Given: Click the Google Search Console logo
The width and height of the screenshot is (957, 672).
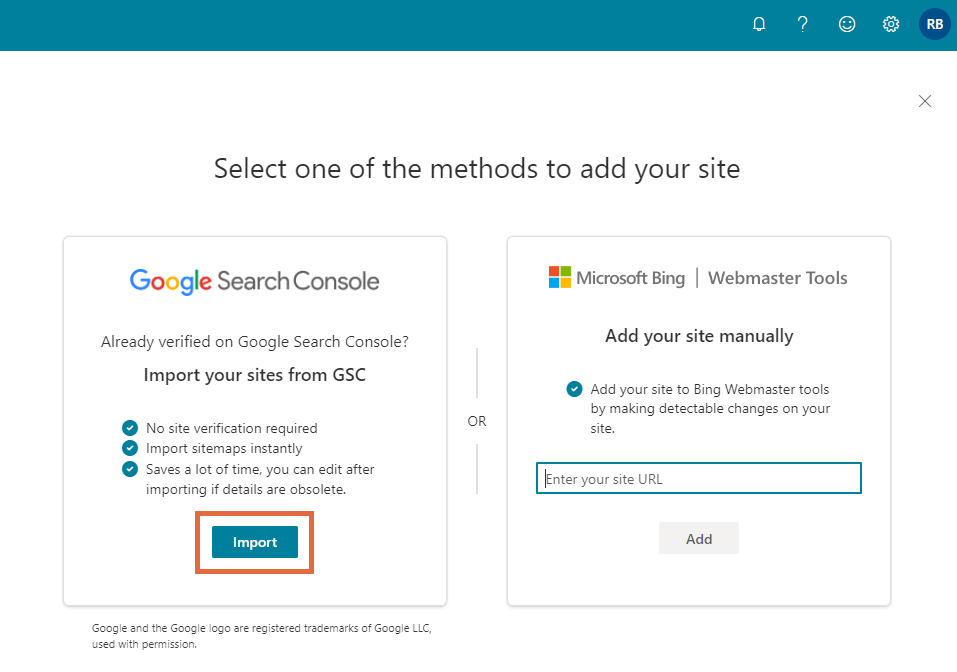Looking at the screenshot, I should tap(254, 280).
